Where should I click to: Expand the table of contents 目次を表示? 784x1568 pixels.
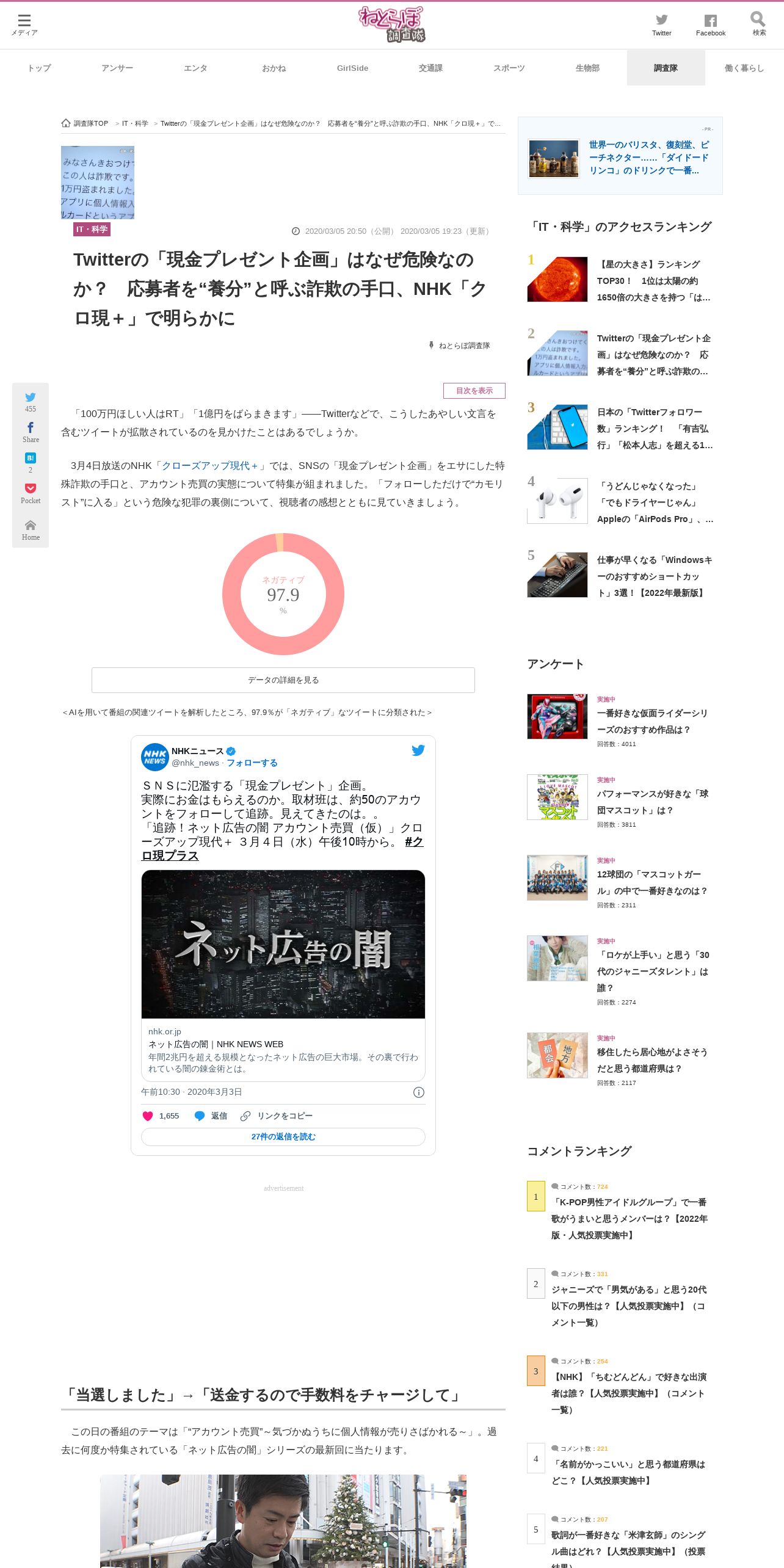474,391
